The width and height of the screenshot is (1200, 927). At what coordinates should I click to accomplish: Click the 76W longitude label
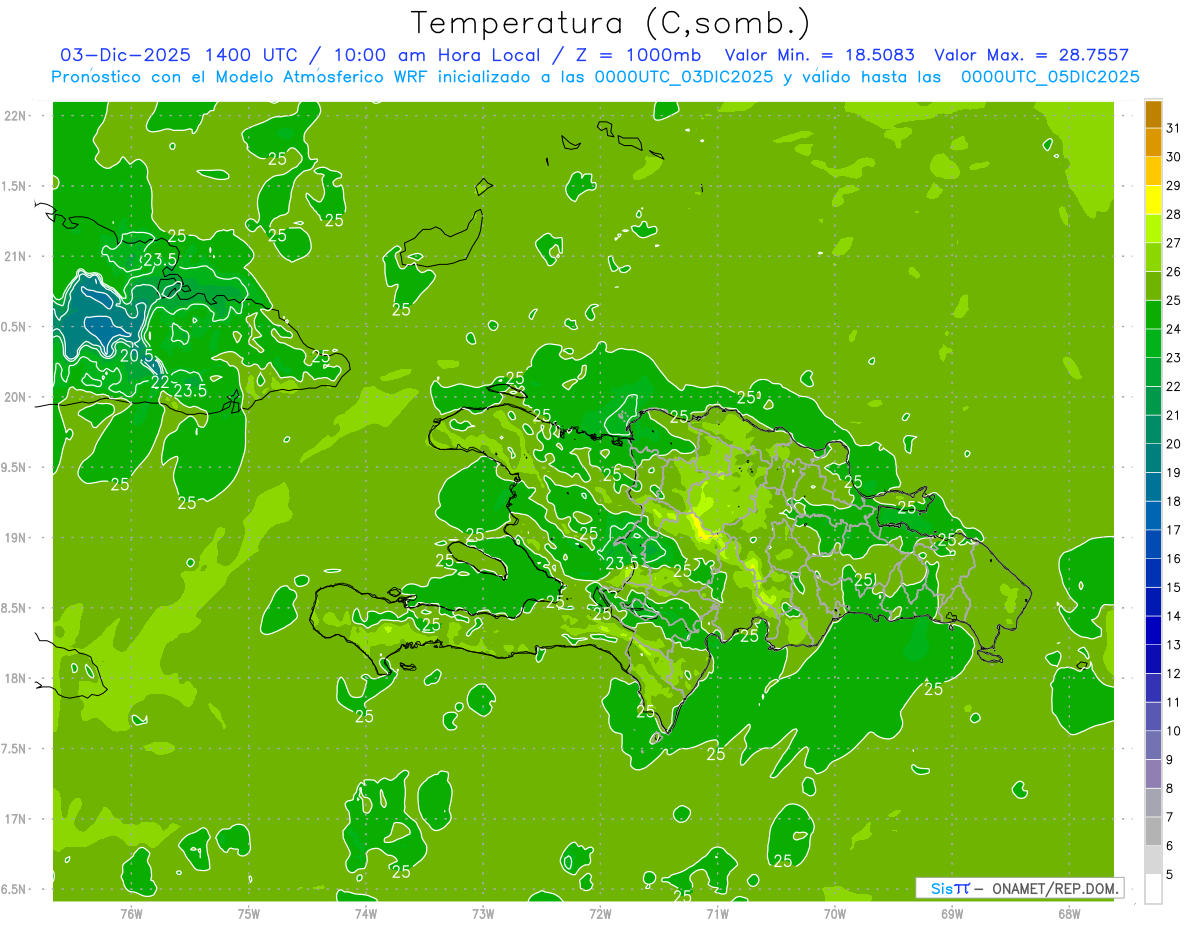[131, 913]
